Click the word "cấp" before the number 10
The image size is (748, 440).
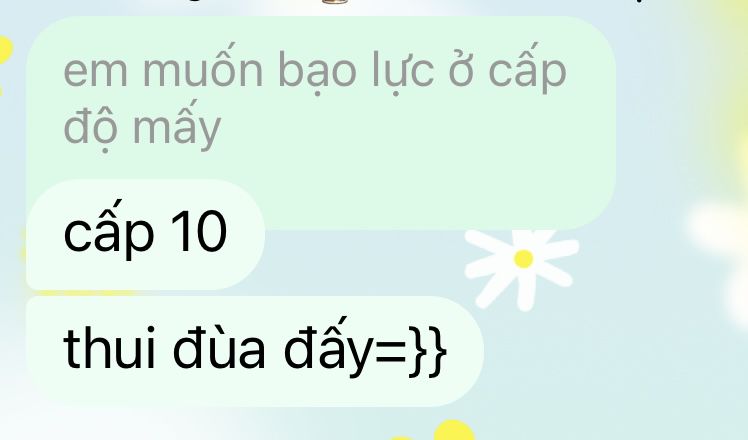pos(109,230)
